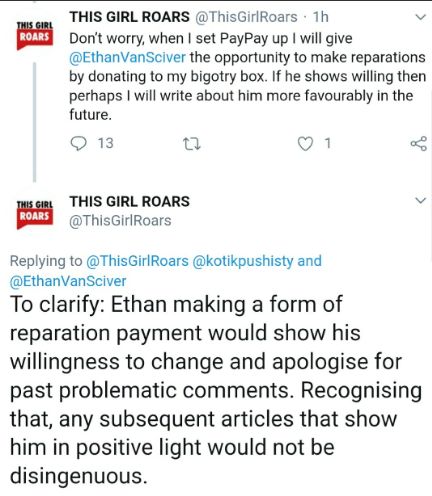Click the @ThisGirlRoars handle under second name
The image size is (432, 496).
tap(120, 220)
